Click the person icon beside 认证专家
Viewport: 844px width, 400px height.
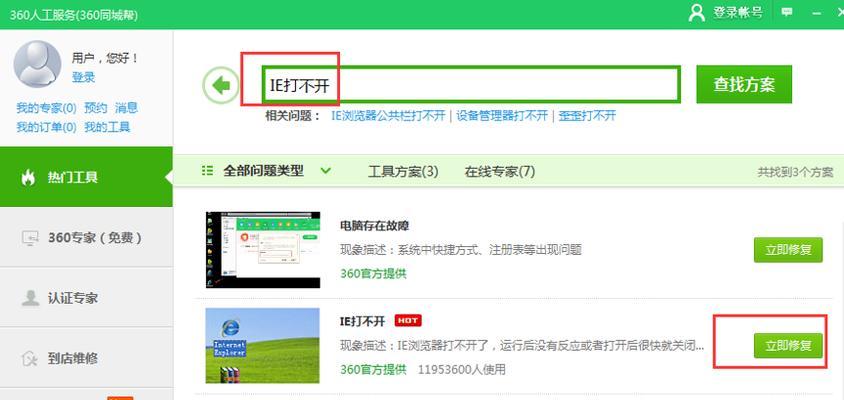point(30,298)
